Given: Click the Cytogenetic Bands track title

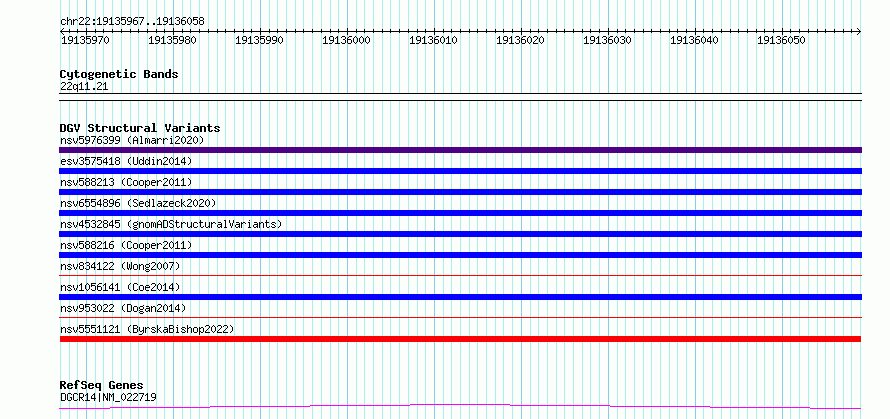Looking at the screenshot, I should pos(119,74).
